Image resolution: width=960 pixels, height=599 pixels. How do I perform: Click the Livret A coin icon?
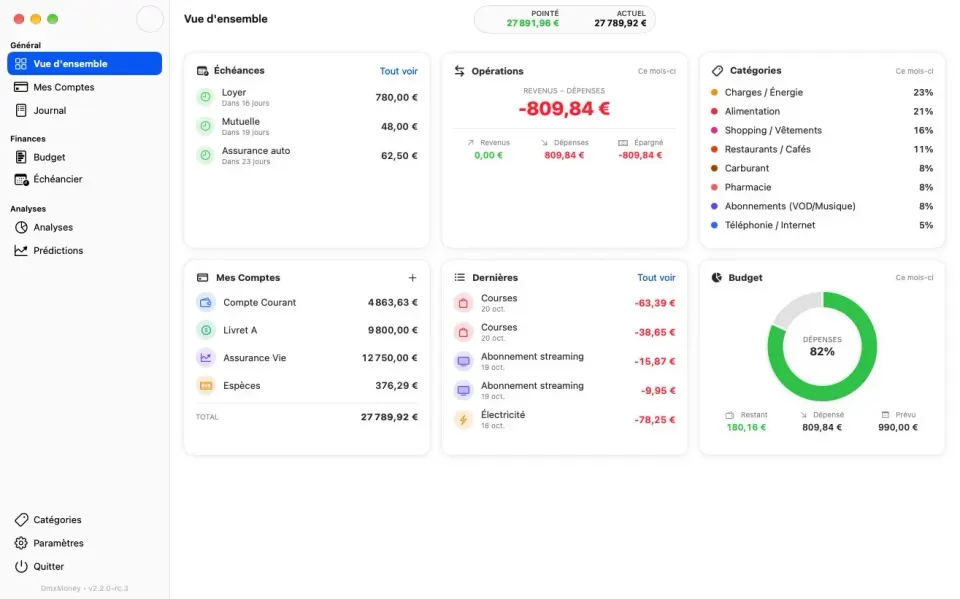click(206, 330)
